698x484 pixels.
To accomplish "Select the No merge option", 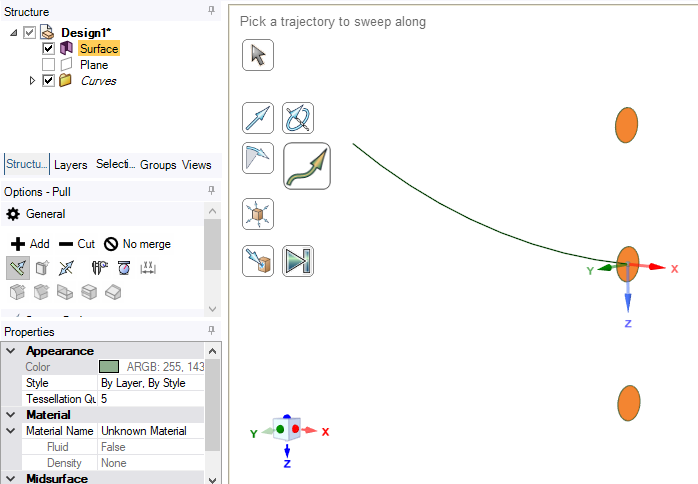I will 137,244.
